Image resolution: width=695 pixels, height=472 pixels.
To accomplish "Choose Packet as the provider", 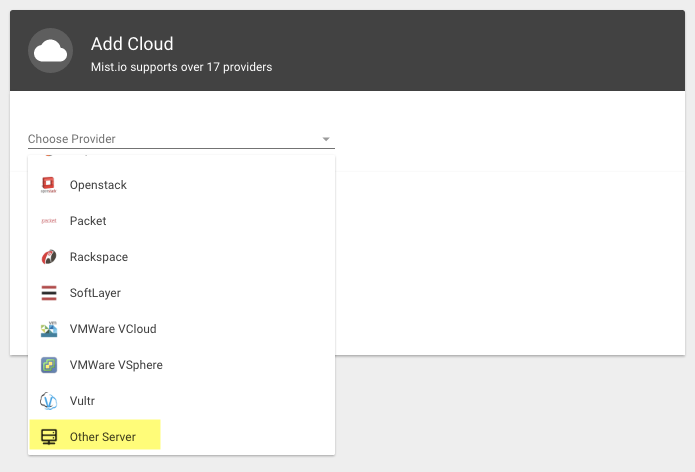I will [x=181, y=221].
